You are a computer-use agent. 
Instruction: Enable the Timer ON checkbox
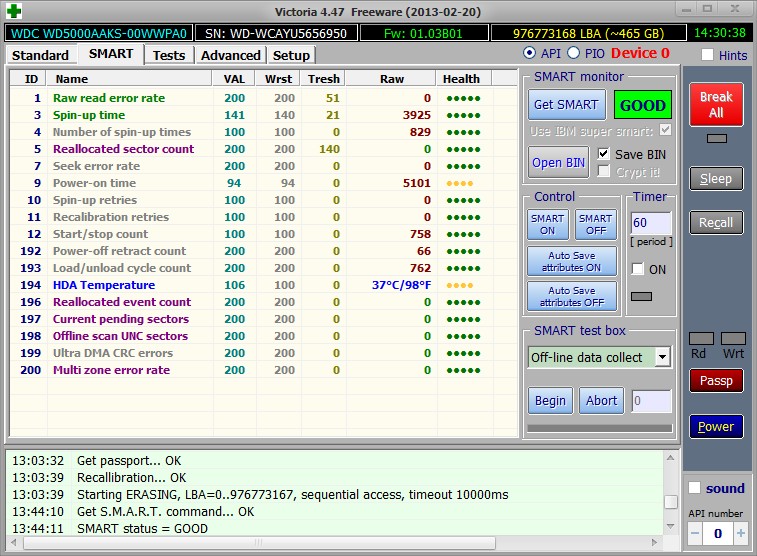(638, 269)
